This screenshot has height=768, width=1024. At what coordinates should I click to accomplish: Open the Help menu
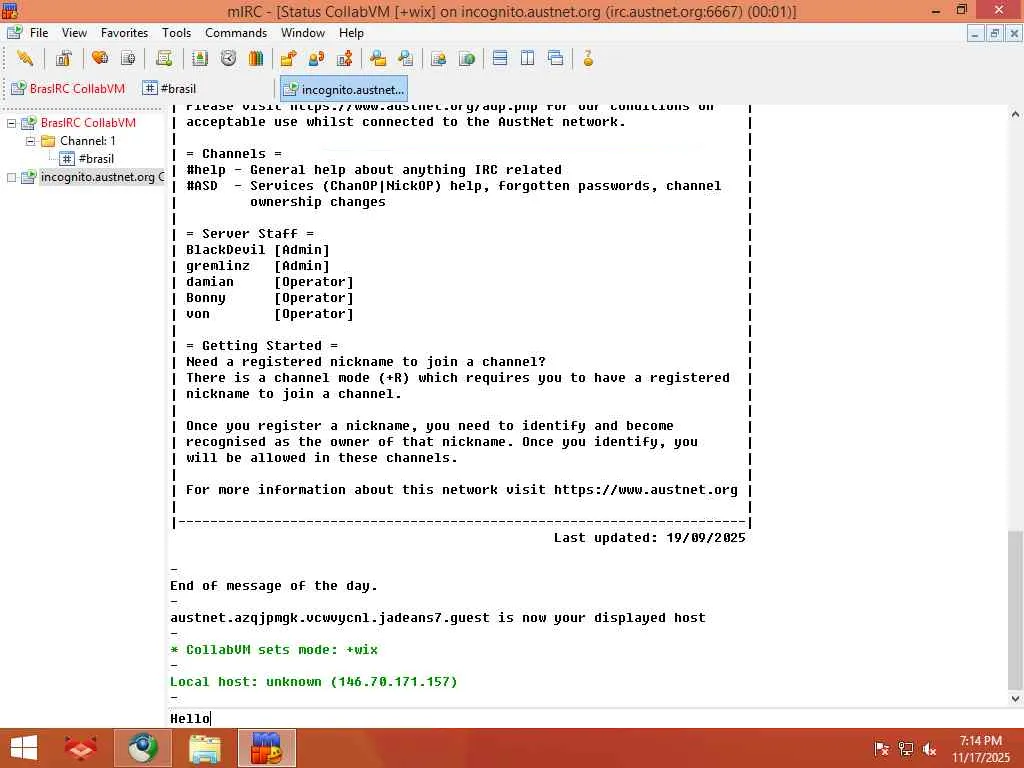click(351, 33)
